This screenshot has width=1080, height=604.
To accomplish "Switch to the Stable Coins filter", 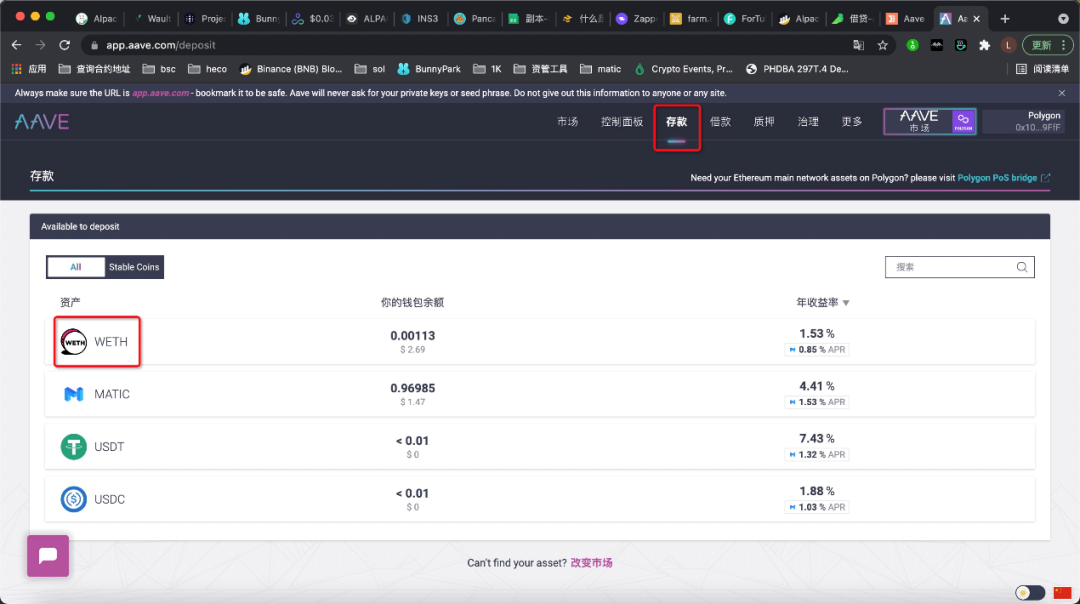I will [133, 266].
